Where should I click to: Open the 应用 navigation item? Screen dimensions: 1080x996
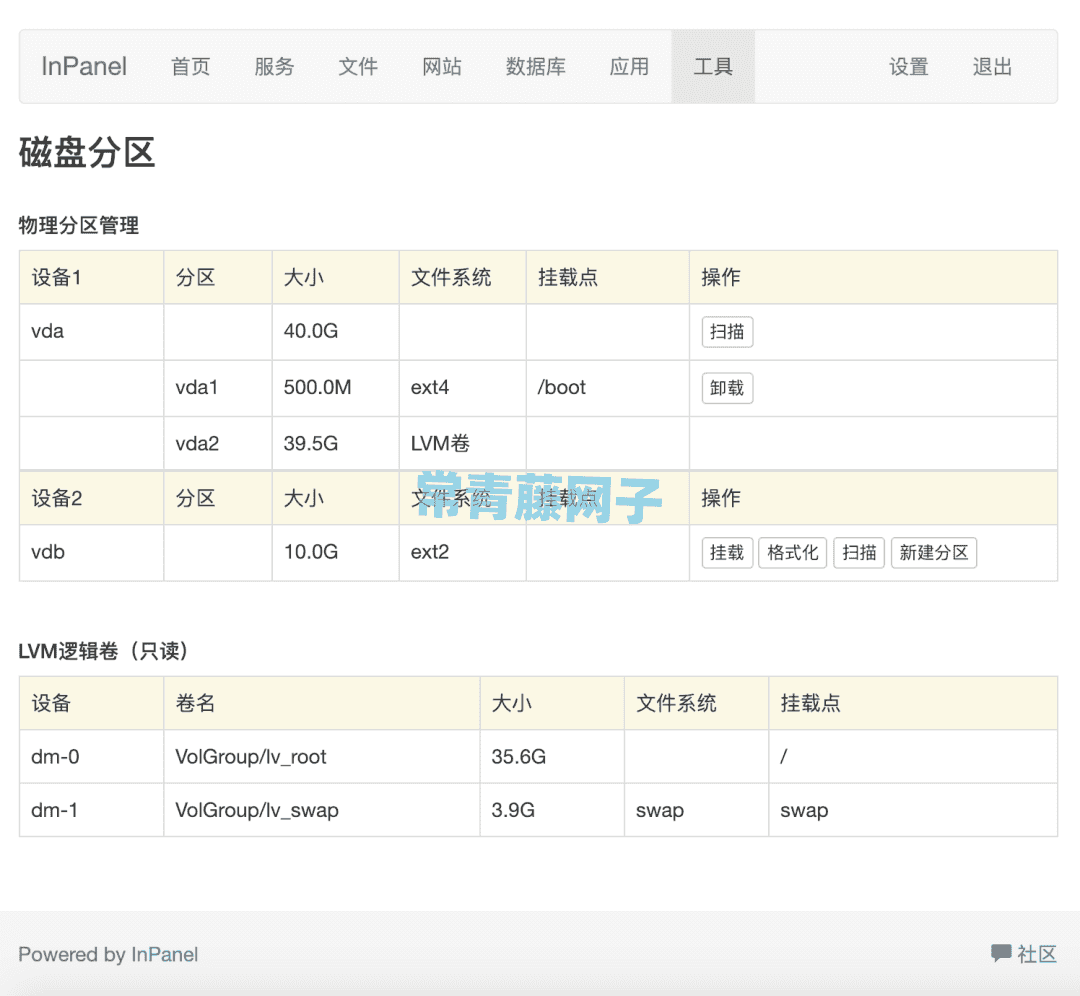pos(629,67)
